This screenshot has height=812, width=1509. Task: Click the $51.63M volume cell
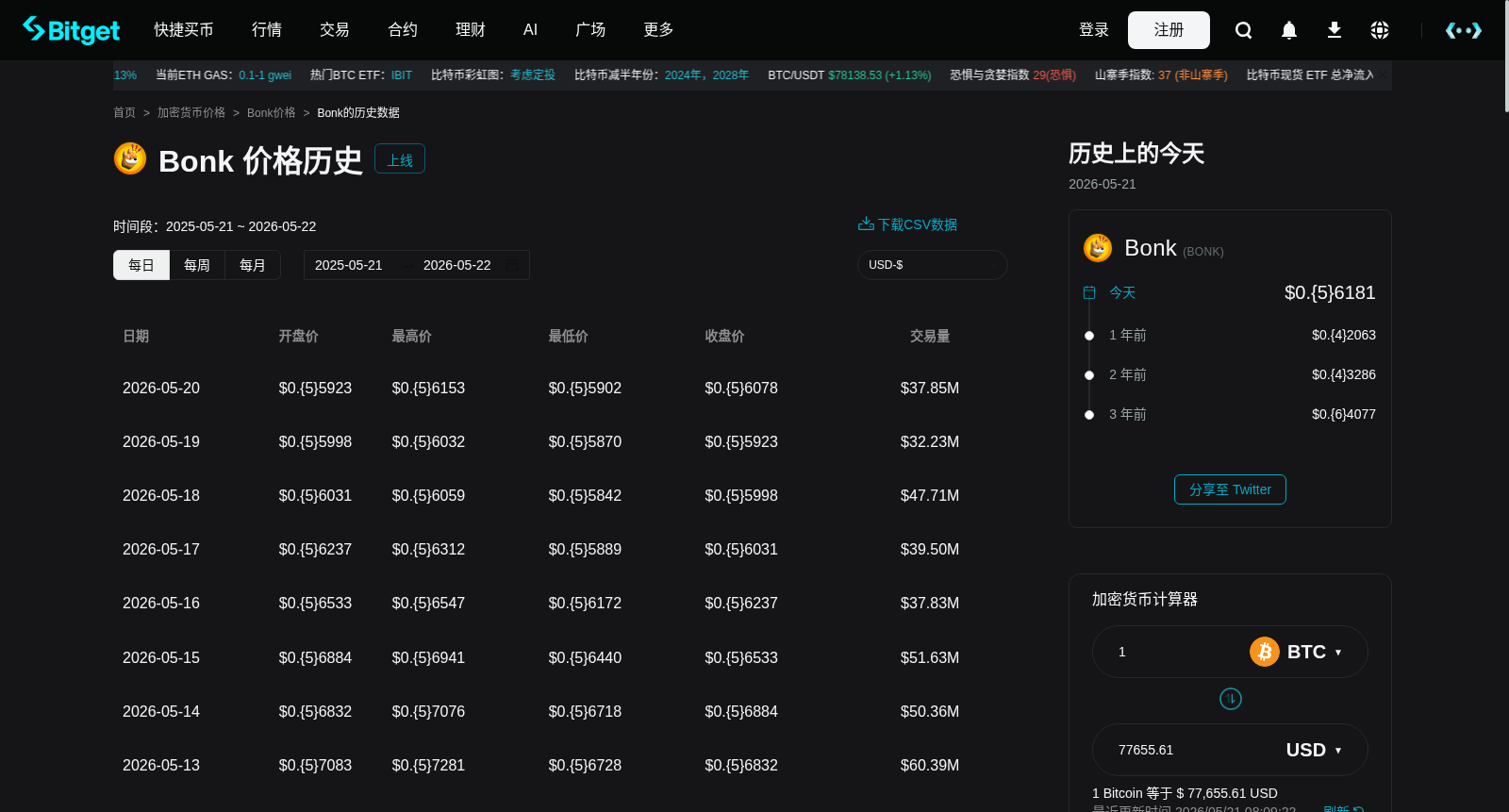coord(930,657)
